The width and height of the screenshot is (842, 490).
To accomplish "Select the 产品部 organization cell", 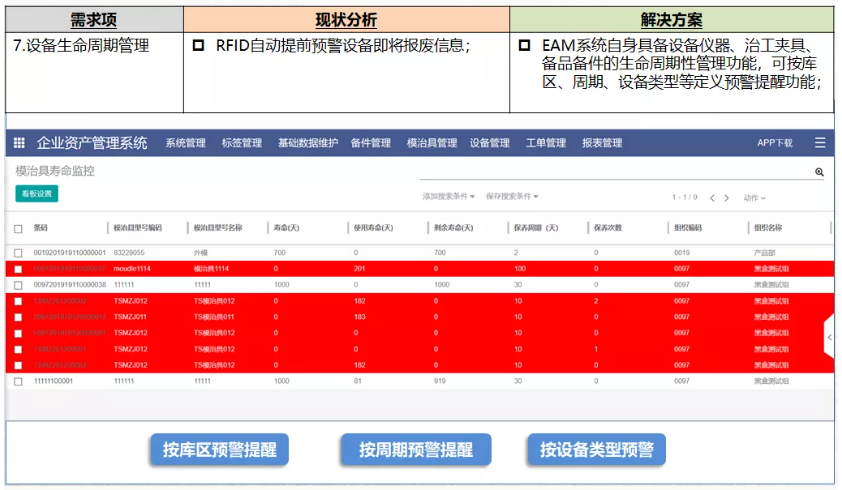I will click(x=765, y=253).
